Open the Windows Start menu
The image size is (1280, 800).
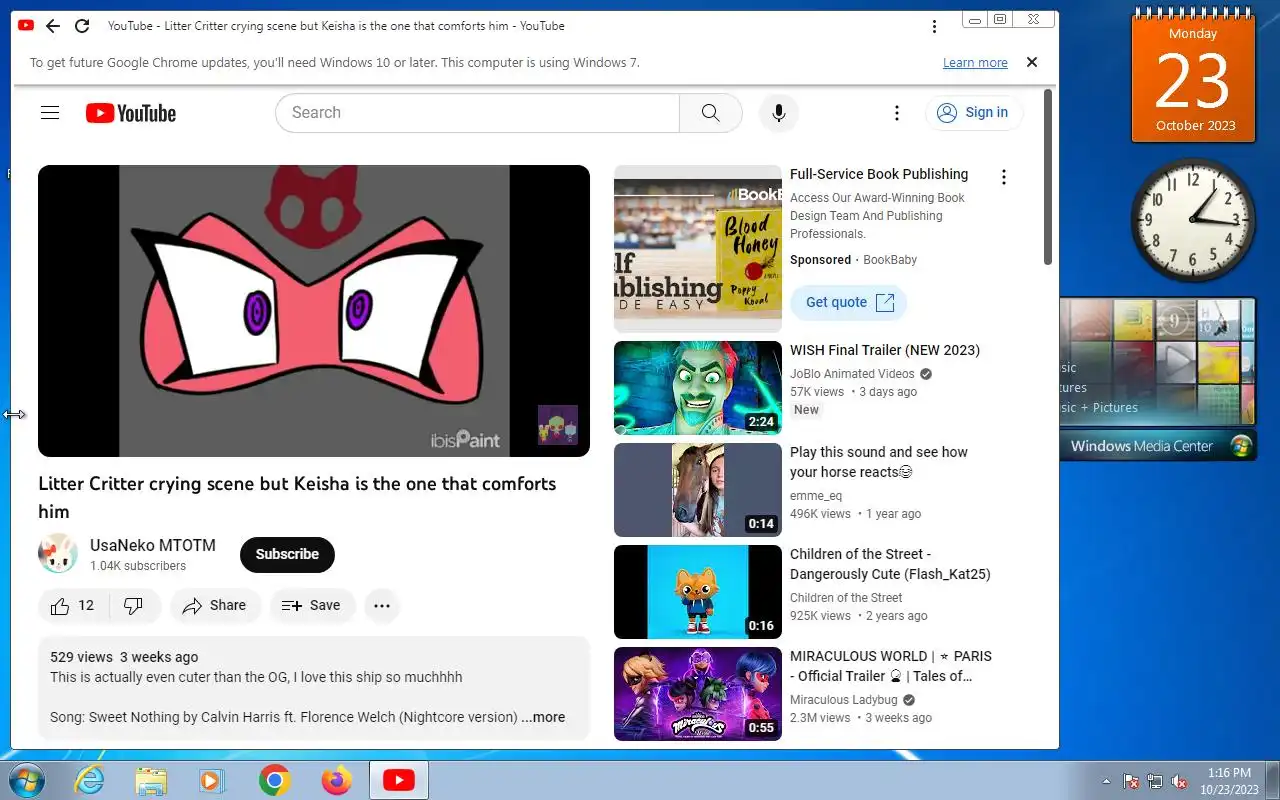pos(26,780)
